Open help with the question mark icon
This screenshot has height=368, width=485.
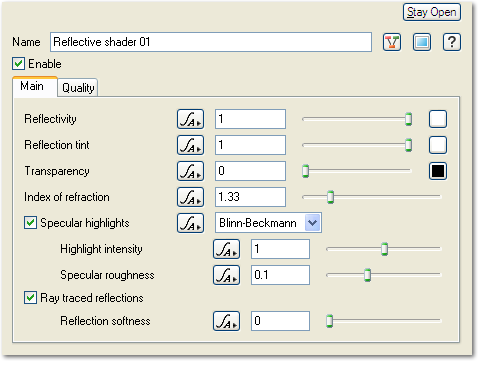click(x=452, y=42)
